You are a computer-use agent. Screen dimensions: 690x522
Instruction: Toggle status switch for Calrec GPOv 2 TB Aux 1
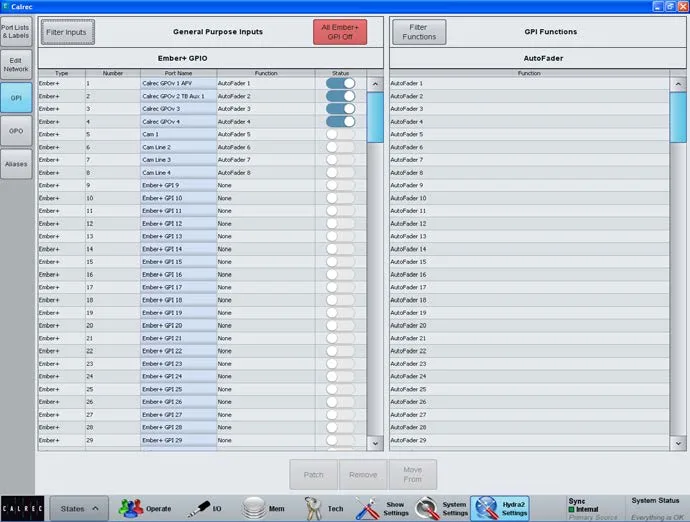coord(341,96)
